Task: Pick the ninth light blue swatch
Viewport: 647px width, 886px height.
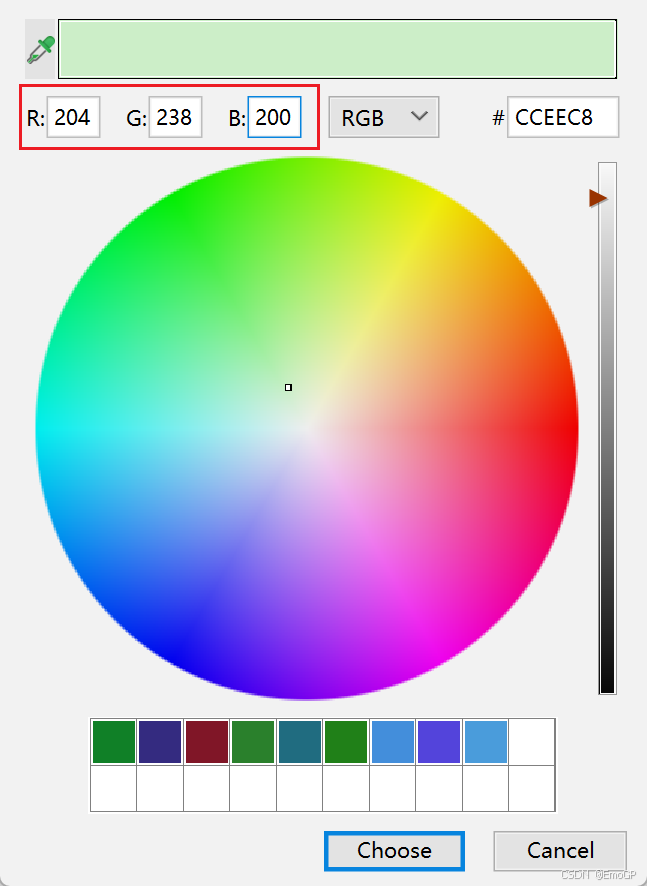Action: 485,742
